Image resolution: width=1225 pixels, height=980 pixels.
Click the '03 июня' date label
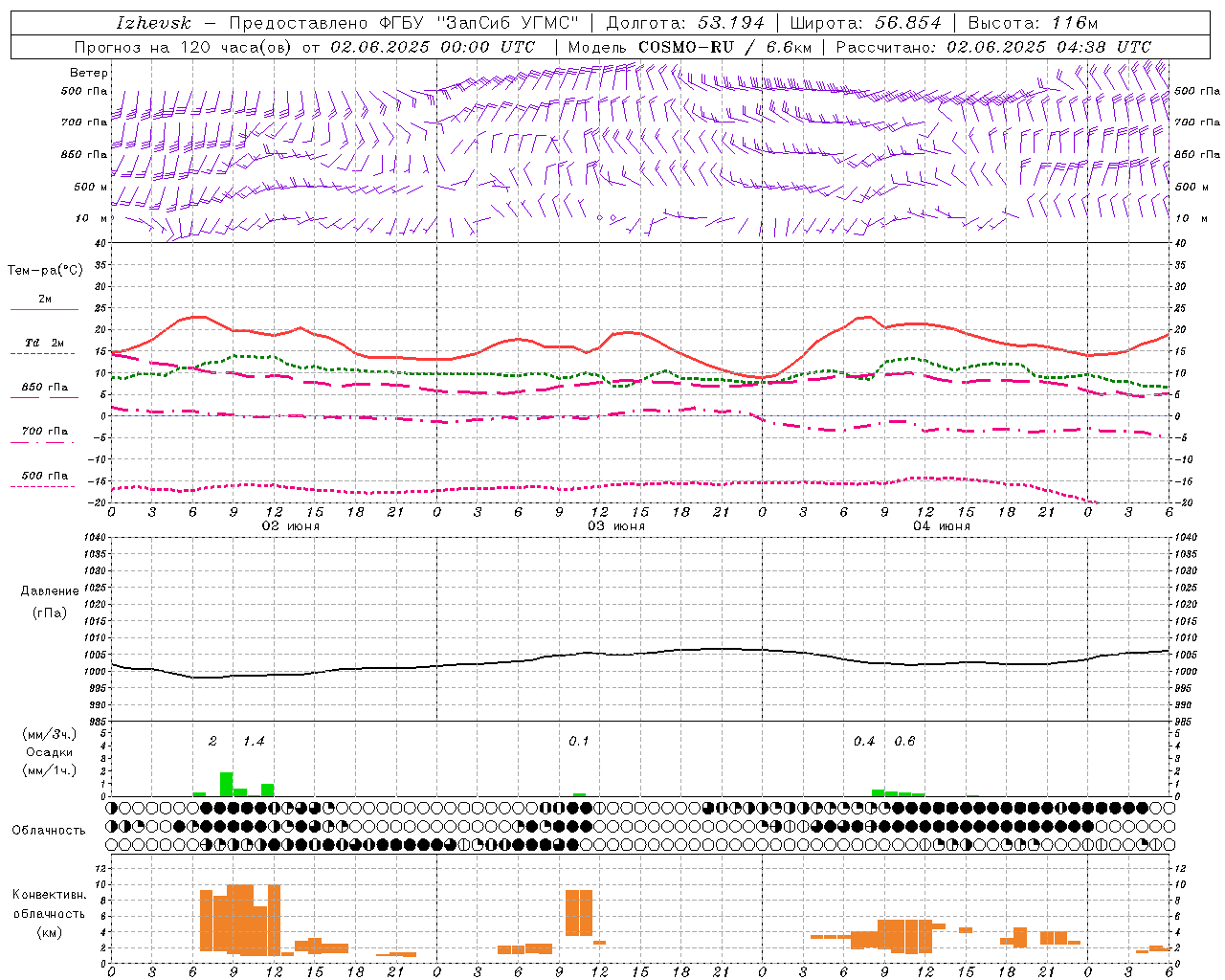[x=616, y=526]
